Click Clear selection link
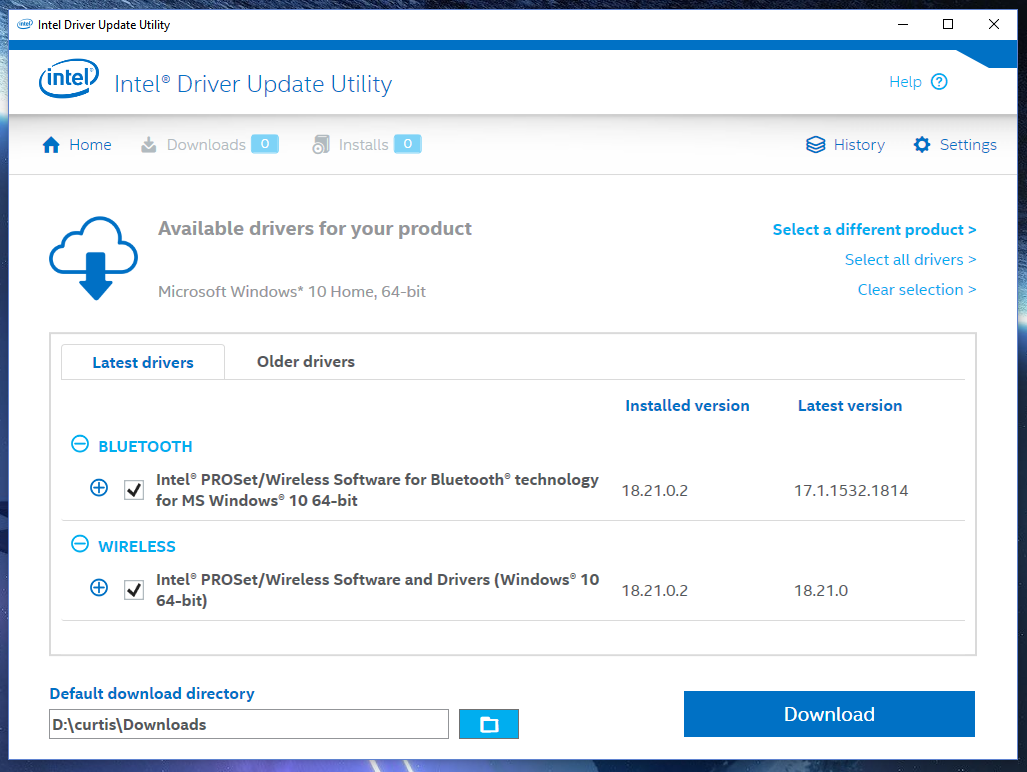 click(x=917, y=290)
